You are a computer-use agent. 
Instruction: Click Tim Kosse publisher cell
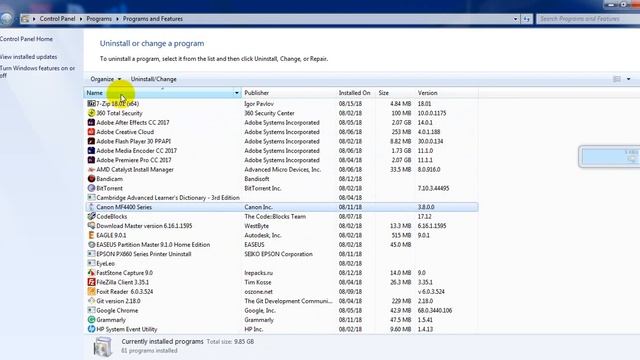click(x=258, y=282)
